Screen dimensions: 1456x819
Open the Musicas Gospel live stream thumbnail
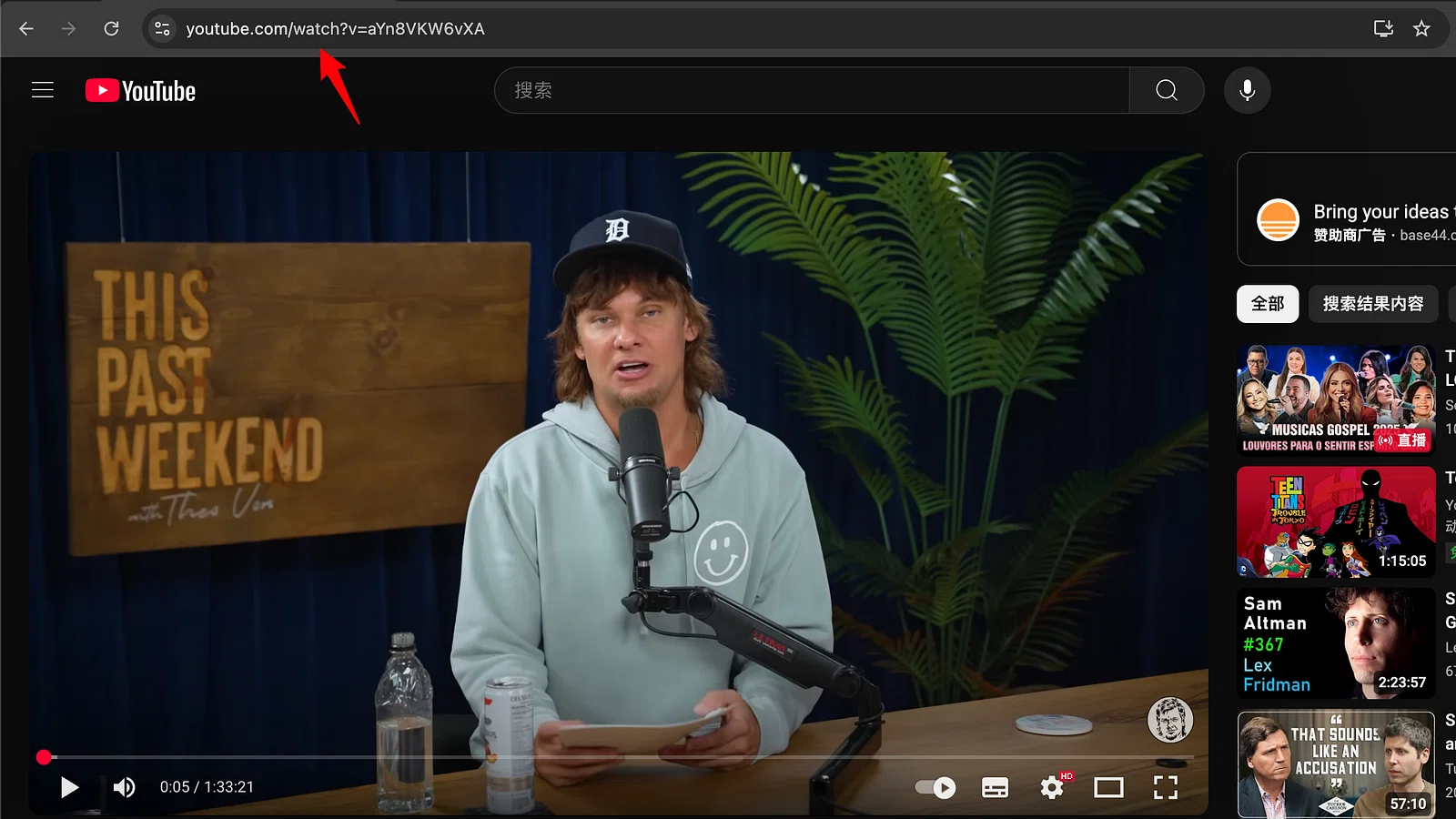click(1336, 399)
